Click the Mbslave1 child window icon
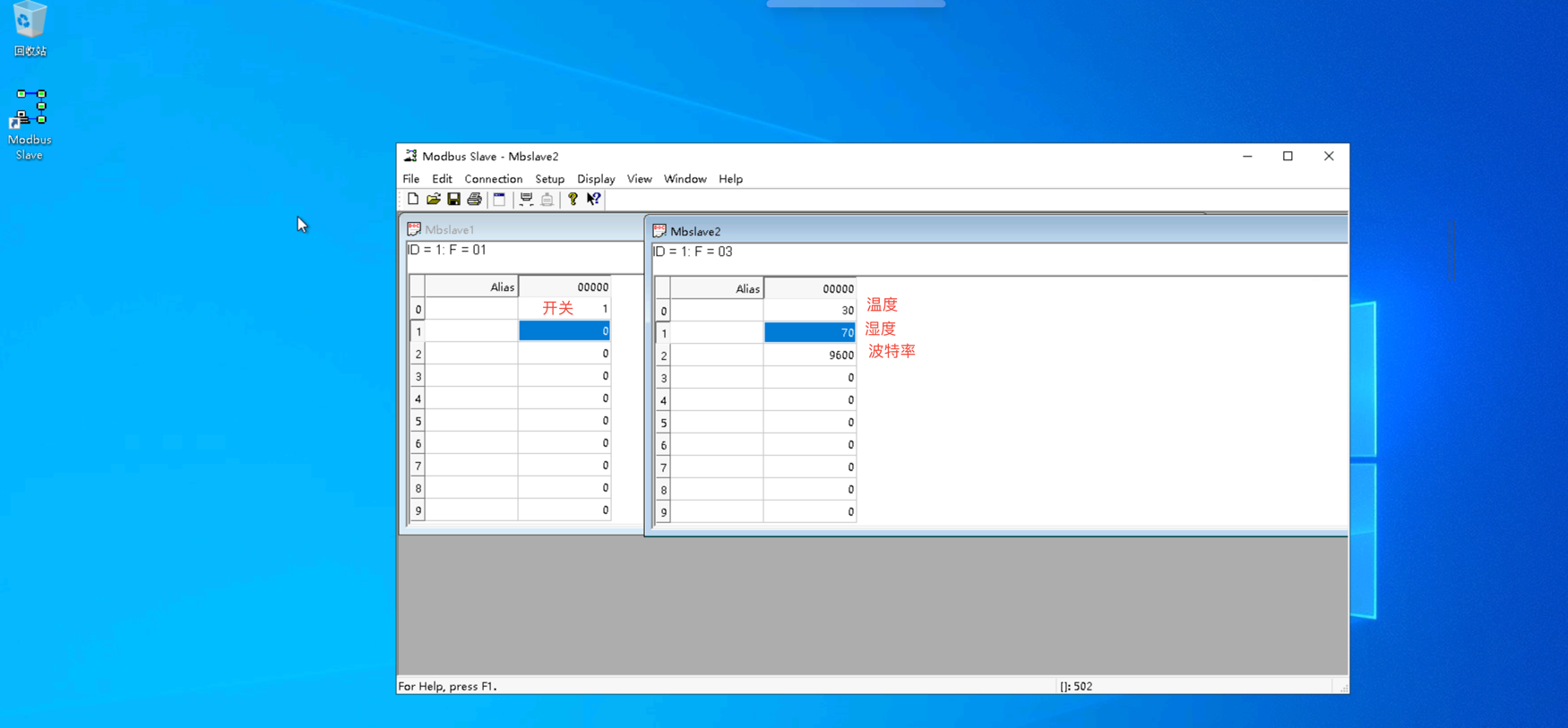The height and width of the screenshot is (728, 1568). point(414,229)
